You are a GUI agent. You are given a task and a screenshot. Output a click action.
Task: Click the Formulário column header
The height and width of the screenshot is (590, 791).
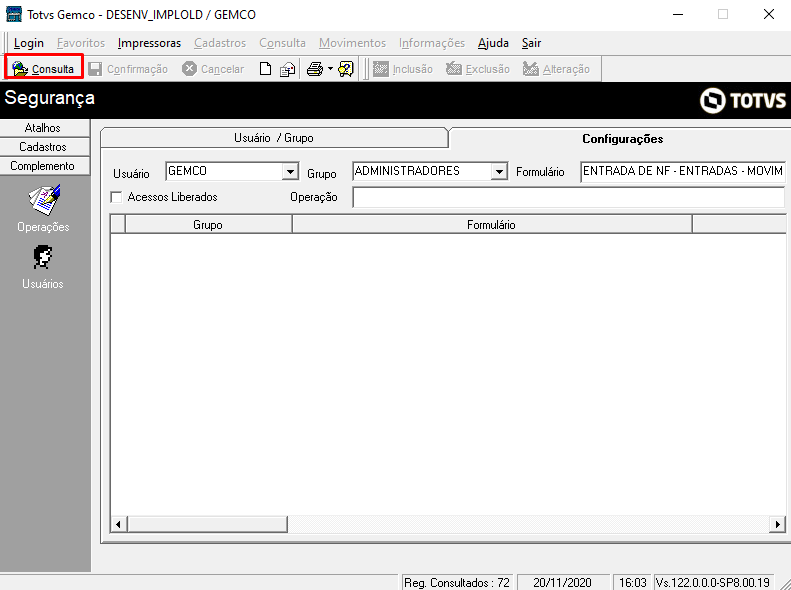pos(491,224)
